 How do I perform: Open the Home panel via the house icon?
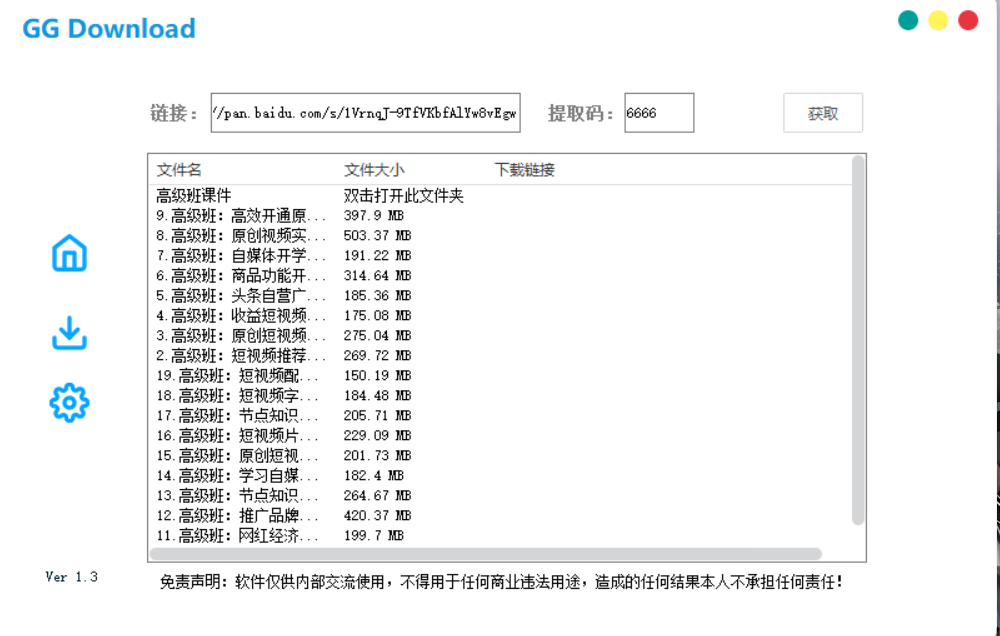point(67,254)
